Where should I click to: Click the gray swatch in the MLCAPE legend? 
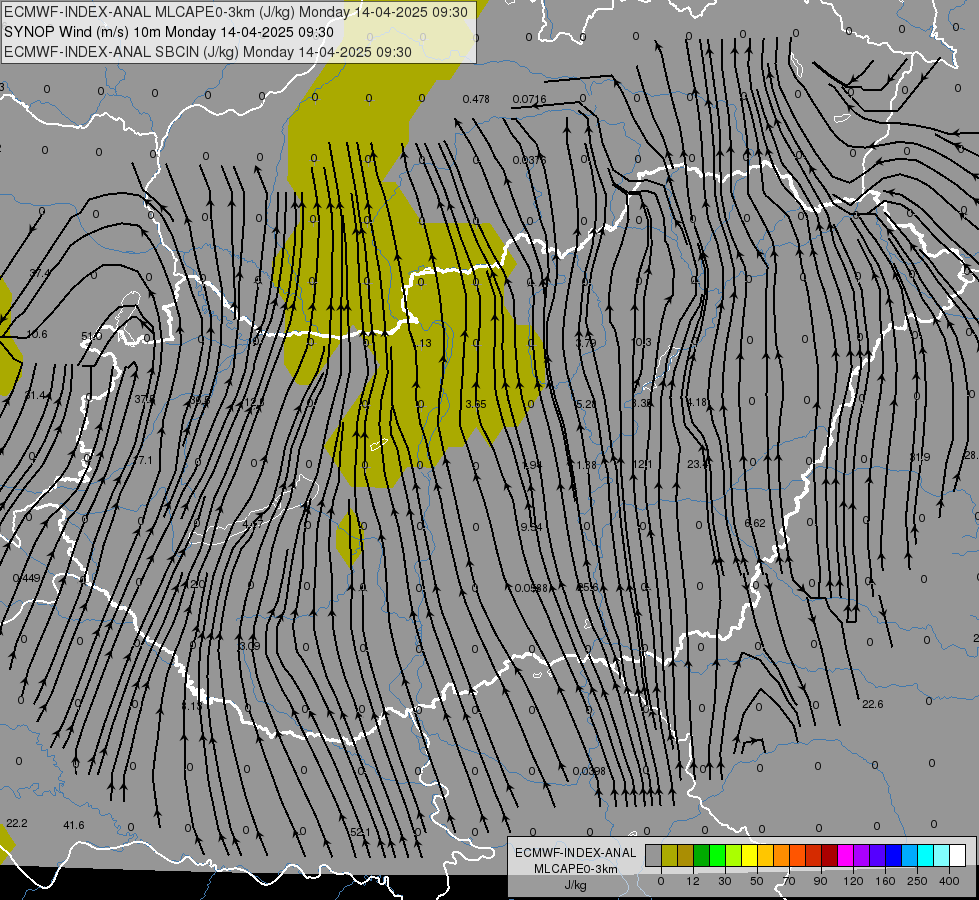(x=653, y=855)
